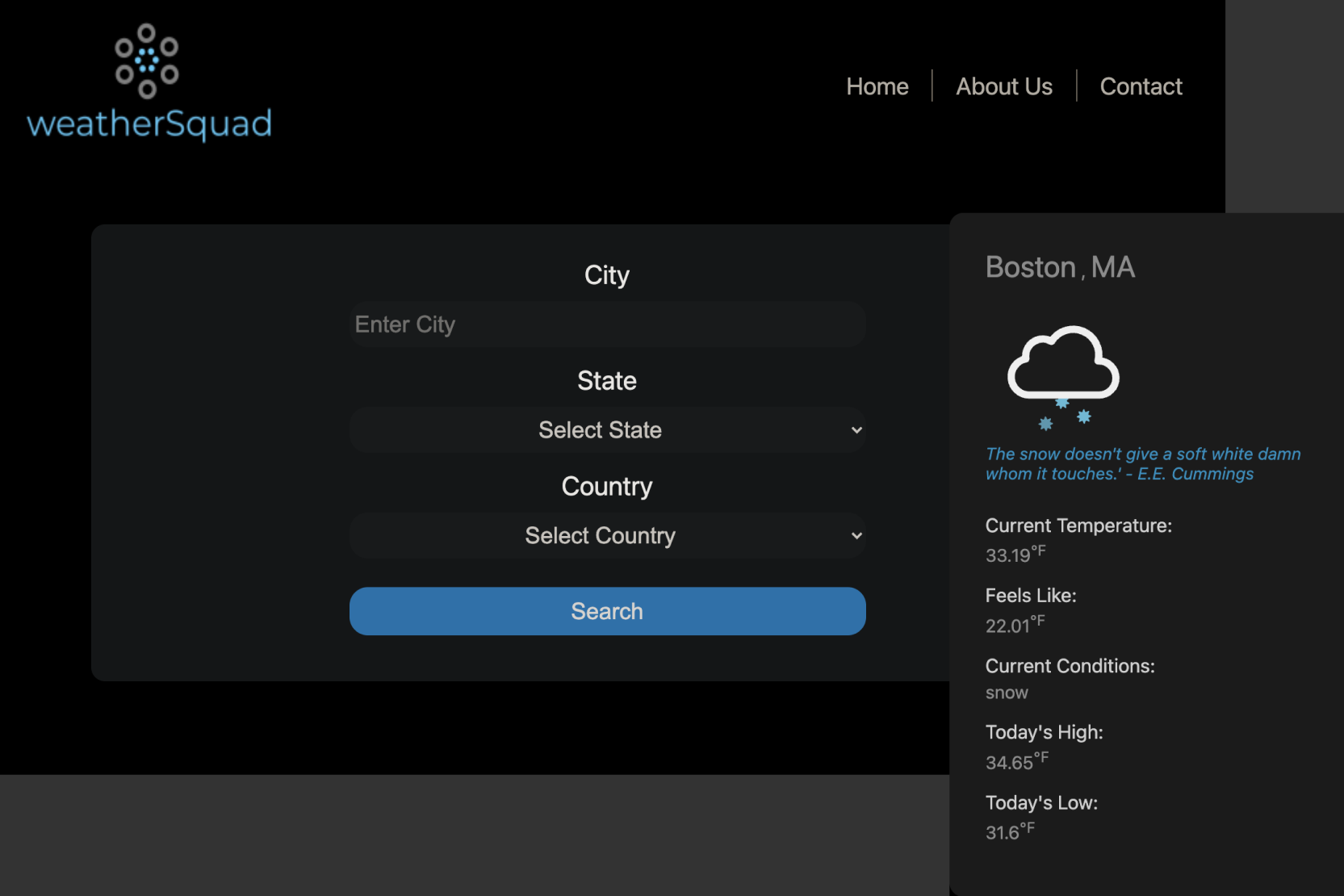Click the City field label
The height and width of the screenshot is (896, 1344).
click(x=606, y=275)
